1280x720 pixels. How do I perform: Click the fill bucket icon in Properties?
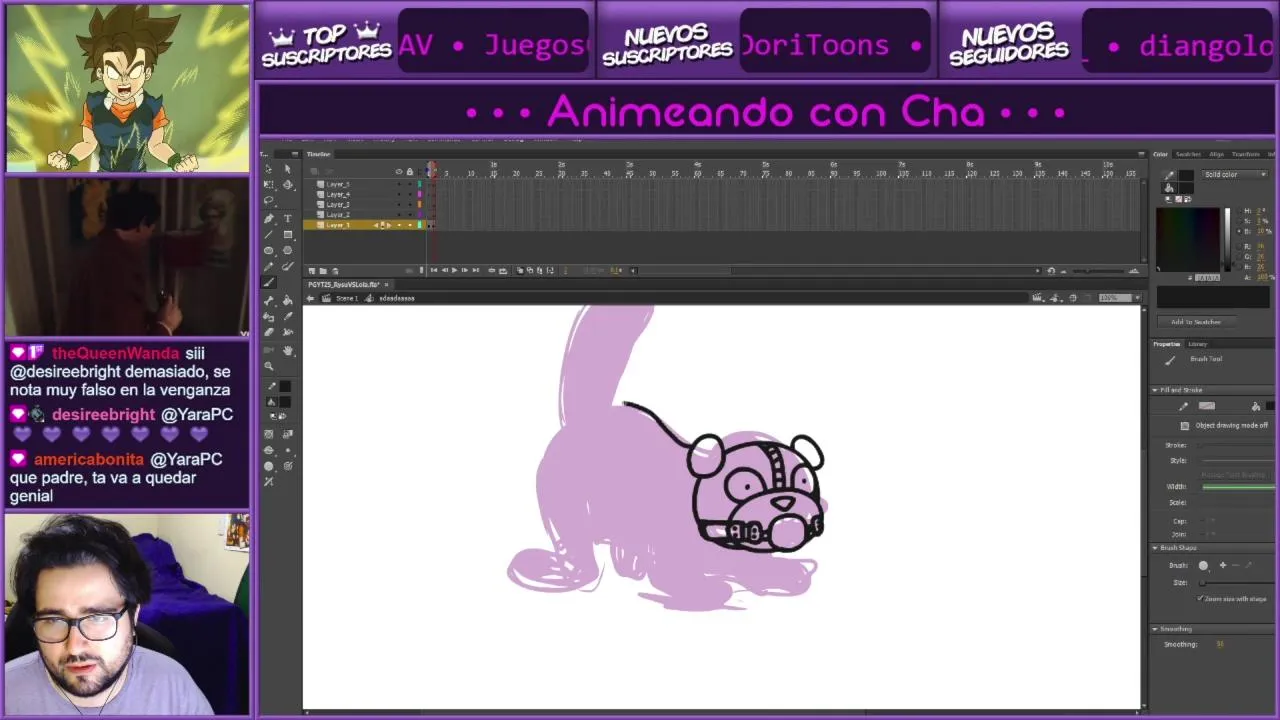(x=1255, y=406)
